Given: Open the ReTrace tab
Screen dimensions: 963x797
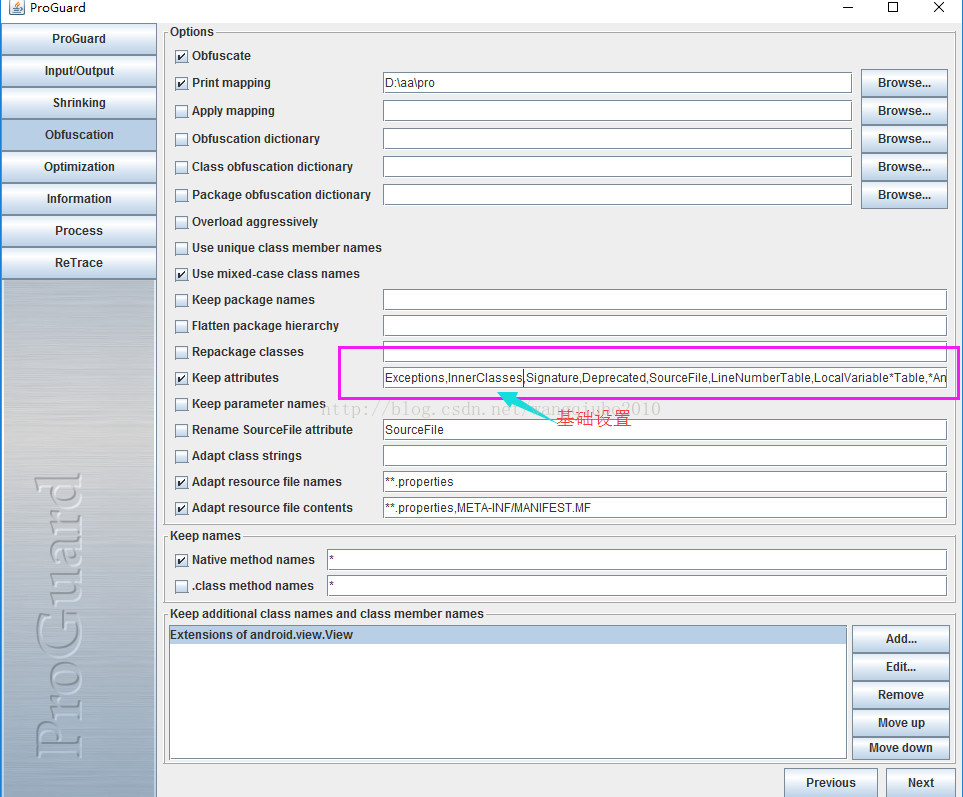Looking at the screenshot, I should (x=79, y=262).
